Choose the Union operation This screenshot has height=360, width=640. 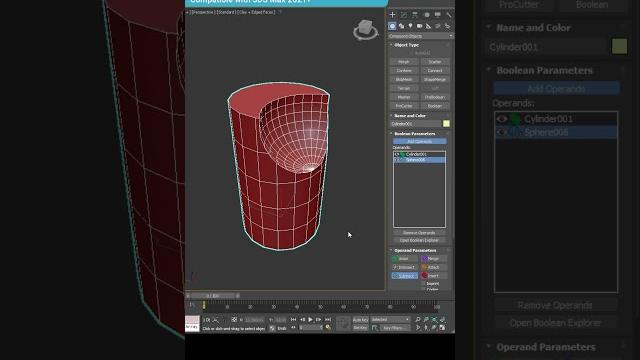point(404,259)
